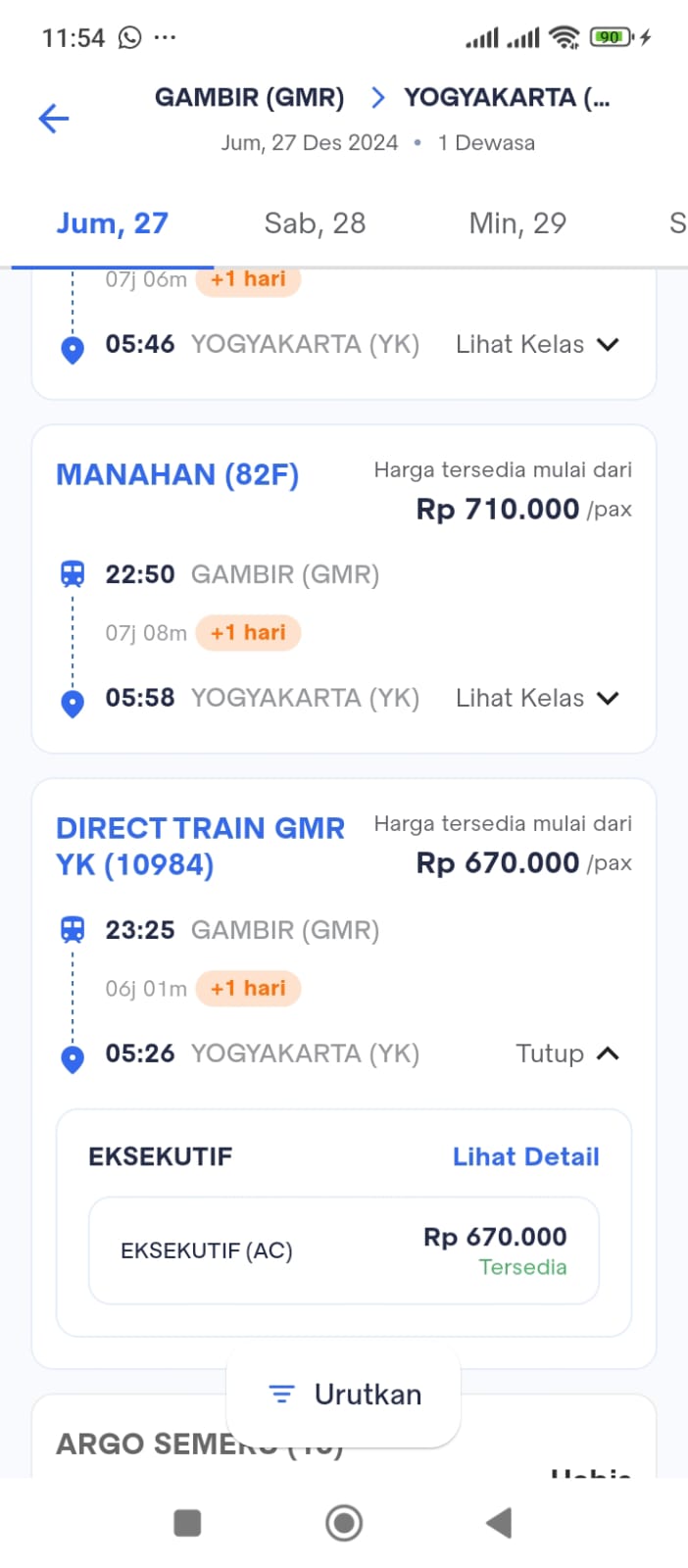Select EKSEKUTIF (AC) Rp 670.000 fare
688x1568 pixels.
click(x=343, y=1250)
